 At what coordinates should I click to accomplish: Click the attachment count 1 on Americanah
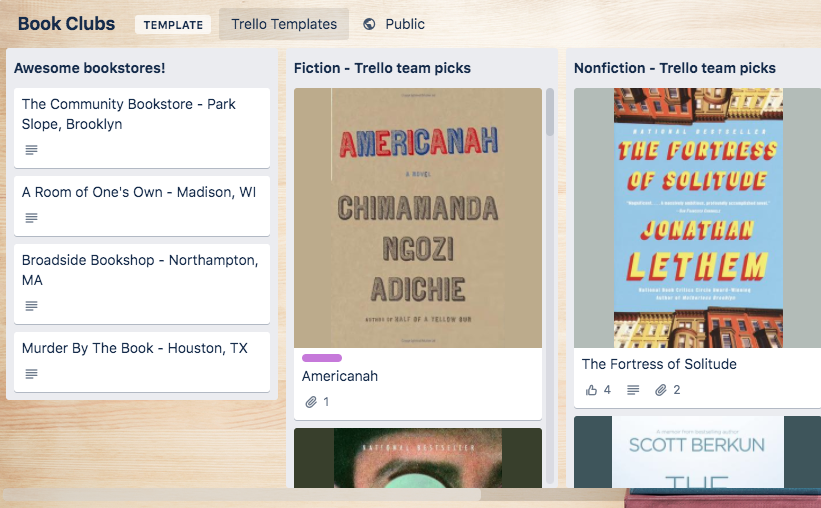click(326, 402)
